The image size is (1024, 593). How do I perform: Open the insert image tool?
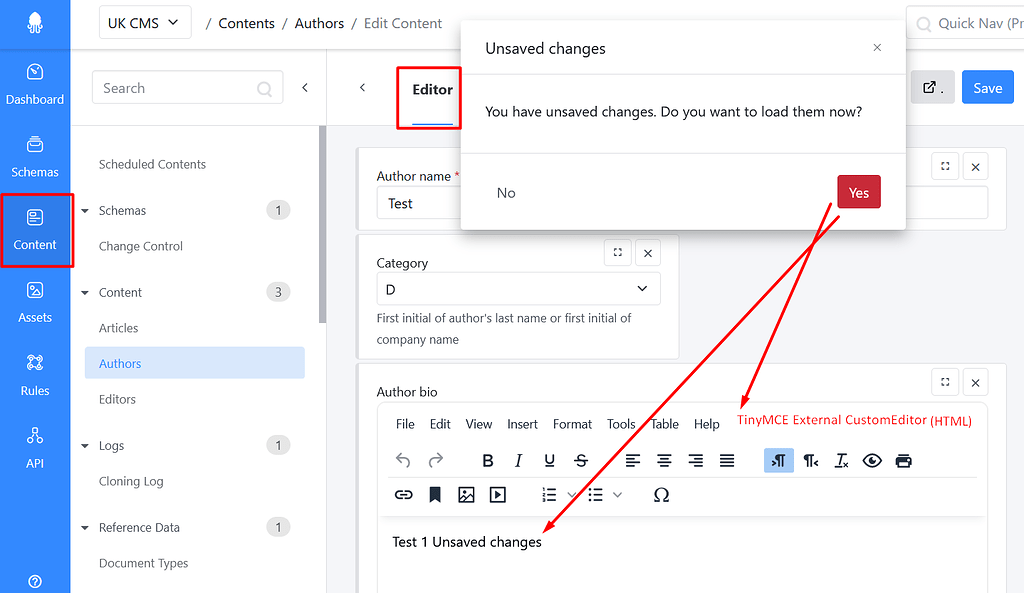466,494
